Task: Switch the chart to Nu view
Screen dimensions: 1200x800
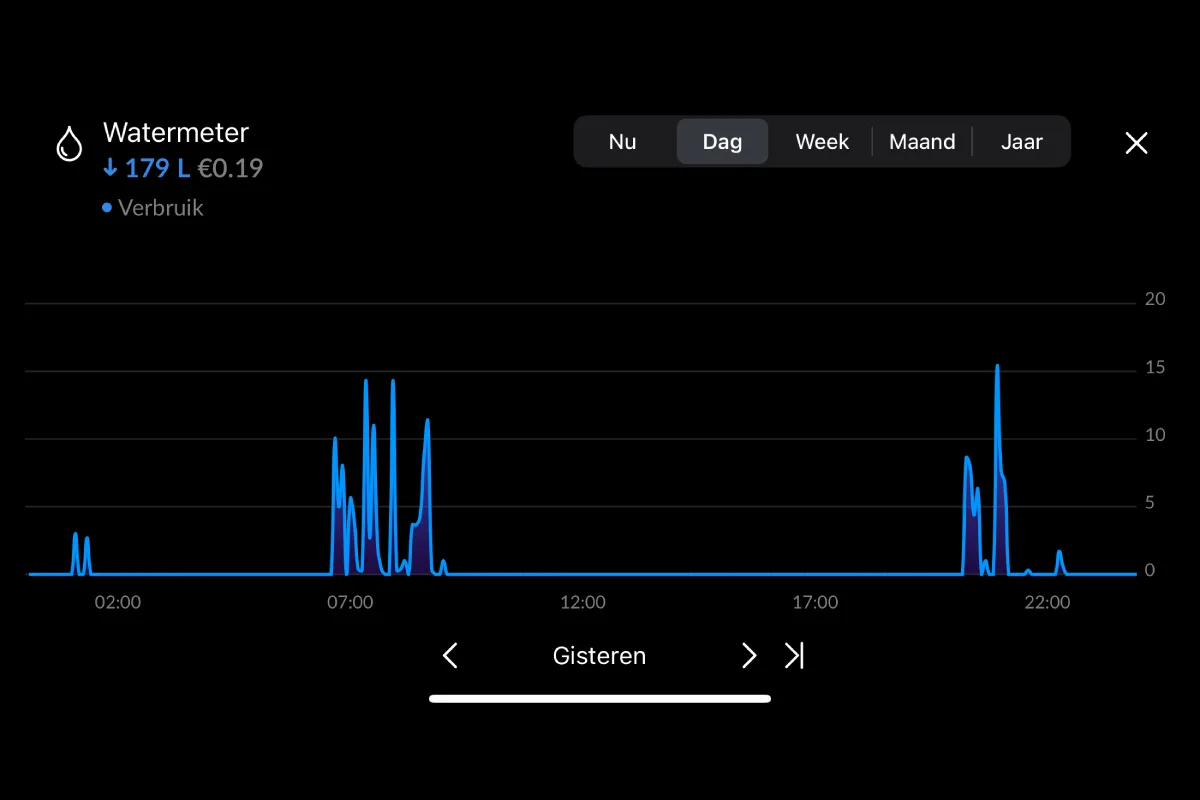Action: (x=623, y=141)
